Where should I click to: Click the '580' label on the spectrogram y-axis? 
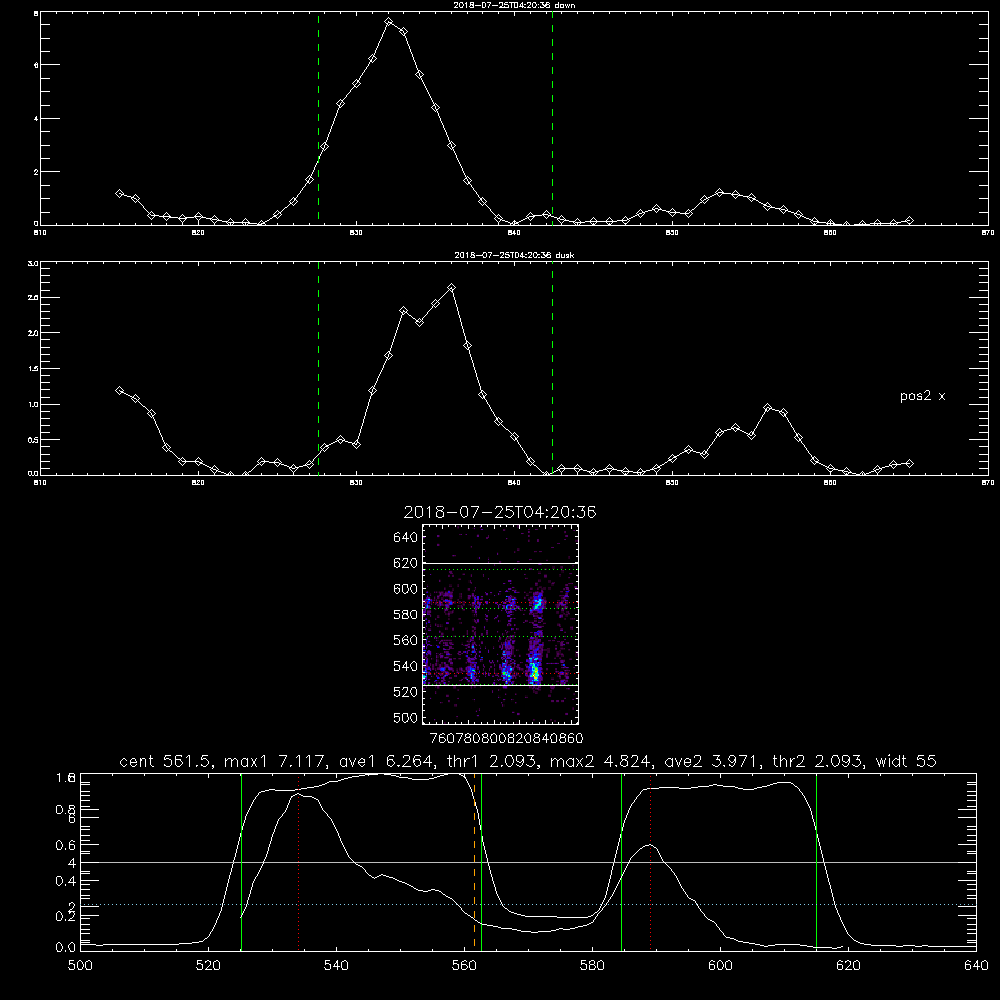[x=406, y=615]
